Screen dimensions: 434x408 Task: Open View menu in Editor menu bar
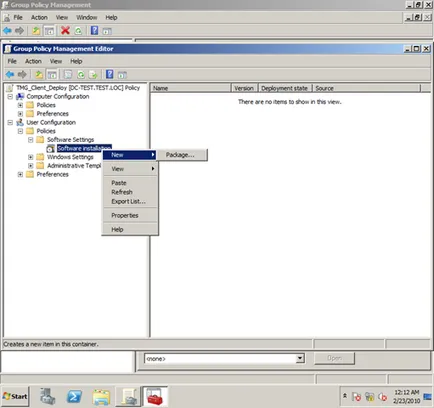(56, 61)
